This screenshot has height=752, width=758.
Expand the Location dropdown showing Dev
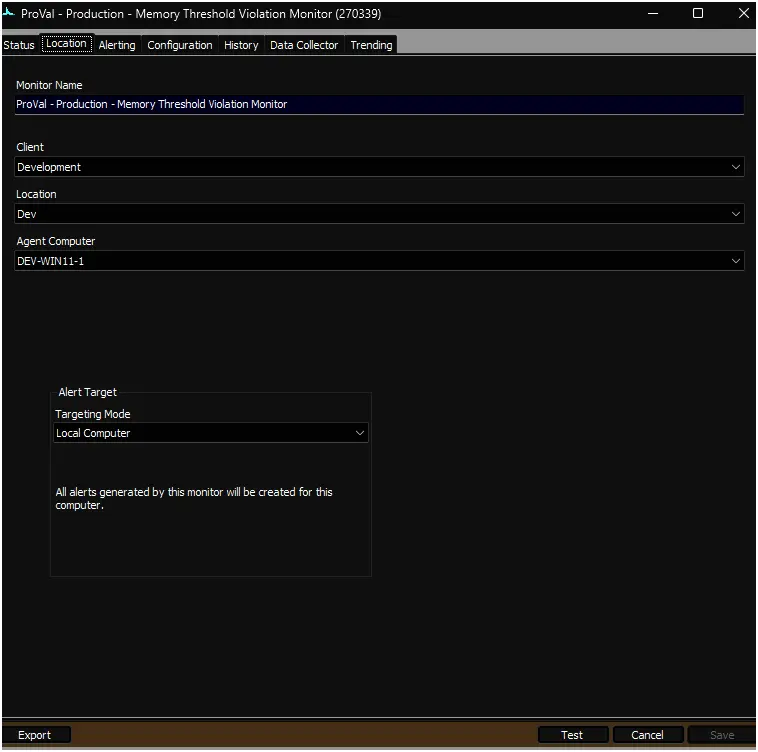click(x=379, y=214)
